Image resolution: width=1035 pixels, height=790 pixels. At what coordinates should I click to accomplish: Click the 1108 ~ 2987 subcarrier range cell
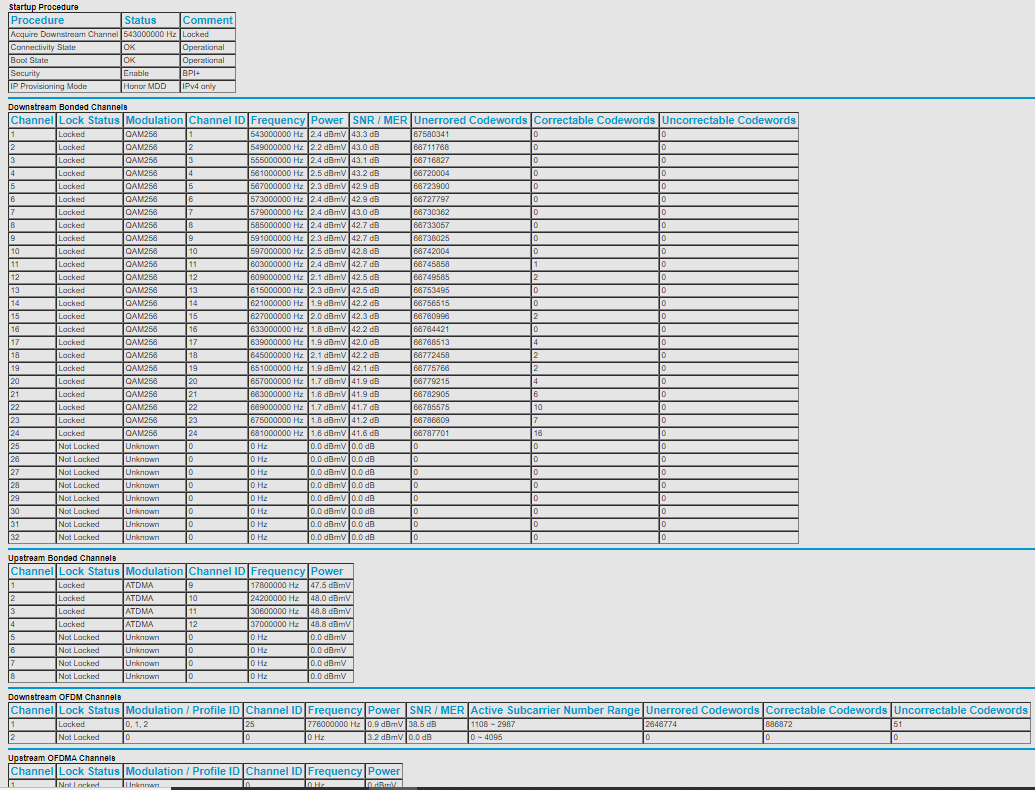[555, 724]
